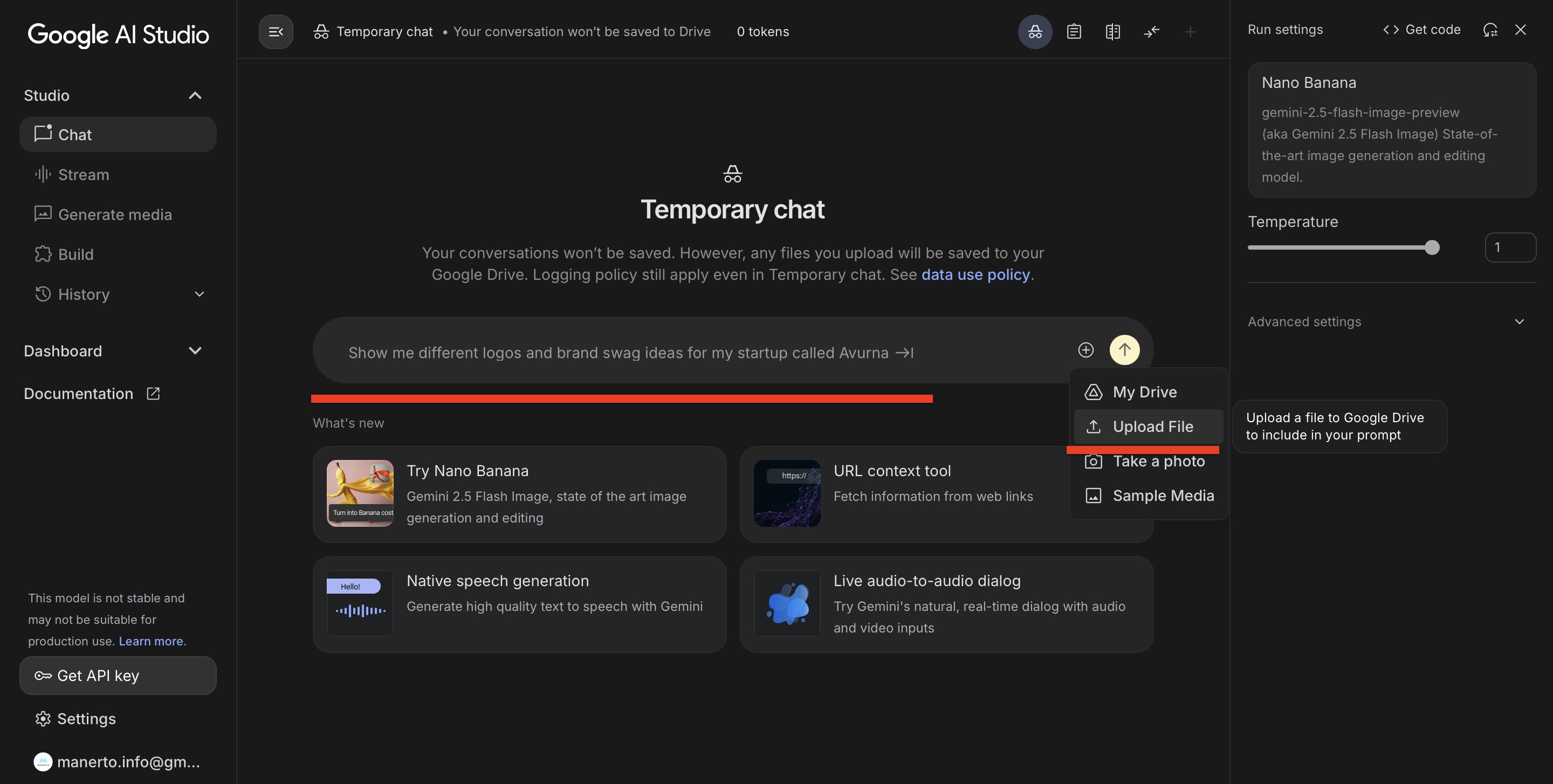Choose Sample Media option
Image resolution: width=1553 pixels, height=784 pixels.
coord(1149,496)
